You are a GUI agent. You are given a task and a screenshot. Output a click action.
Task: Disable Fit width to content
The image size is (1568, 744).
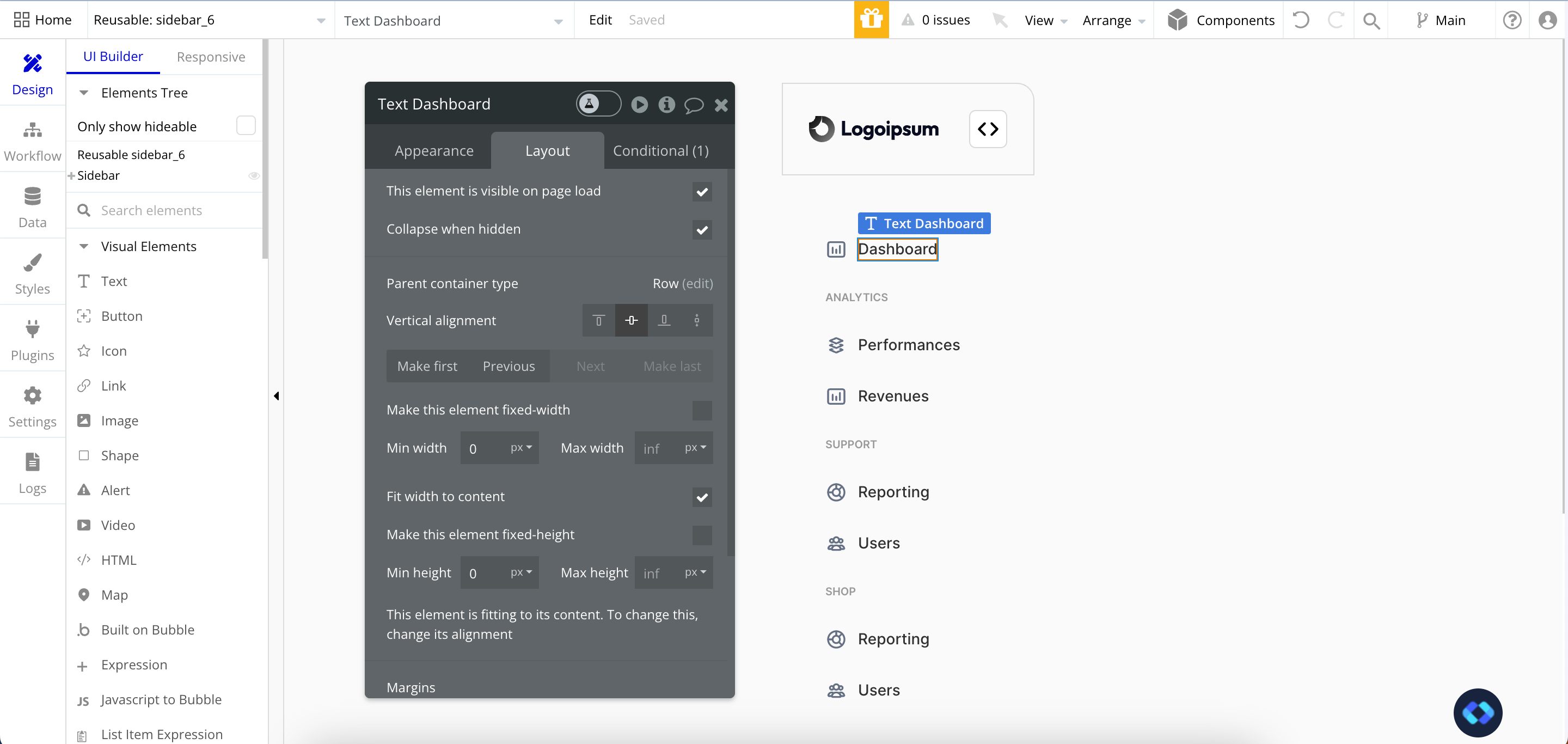pos(702,497)
